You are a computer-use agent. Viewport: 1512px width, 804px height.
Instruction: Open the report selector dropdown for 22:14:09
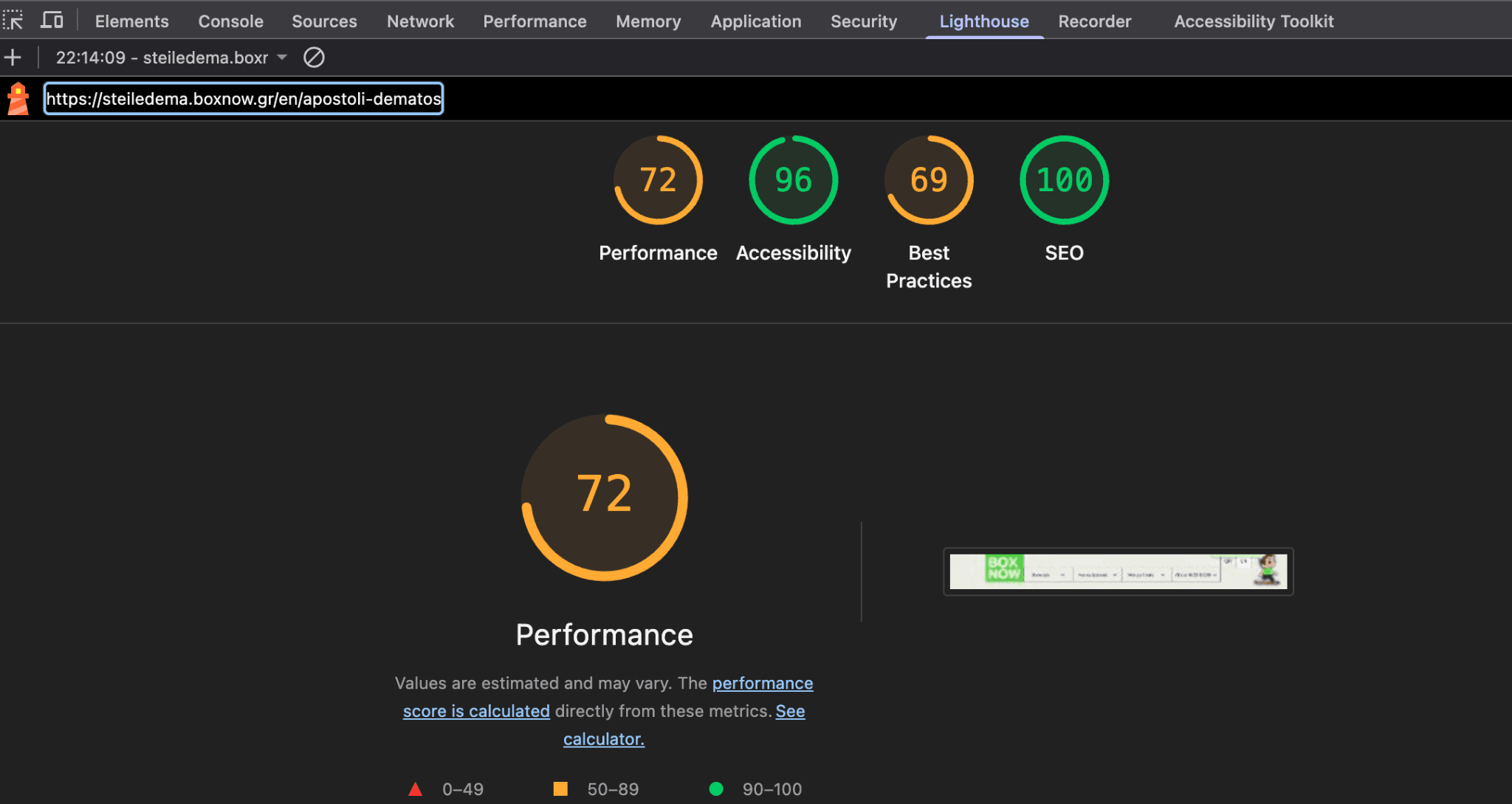click(x=171, y=58)
